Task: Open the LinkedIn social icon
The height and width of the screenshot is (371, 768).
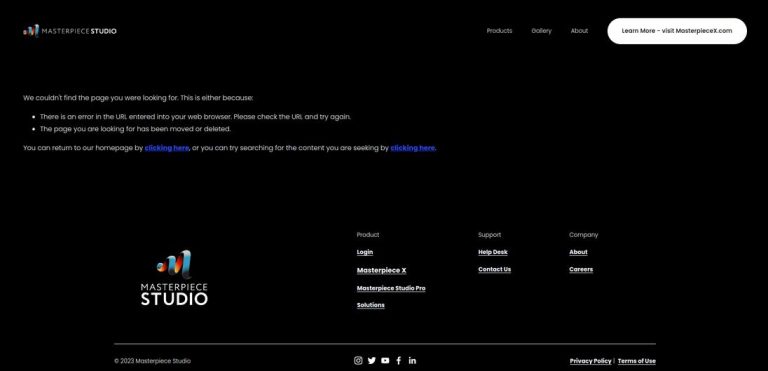Action: click(412, 360)
